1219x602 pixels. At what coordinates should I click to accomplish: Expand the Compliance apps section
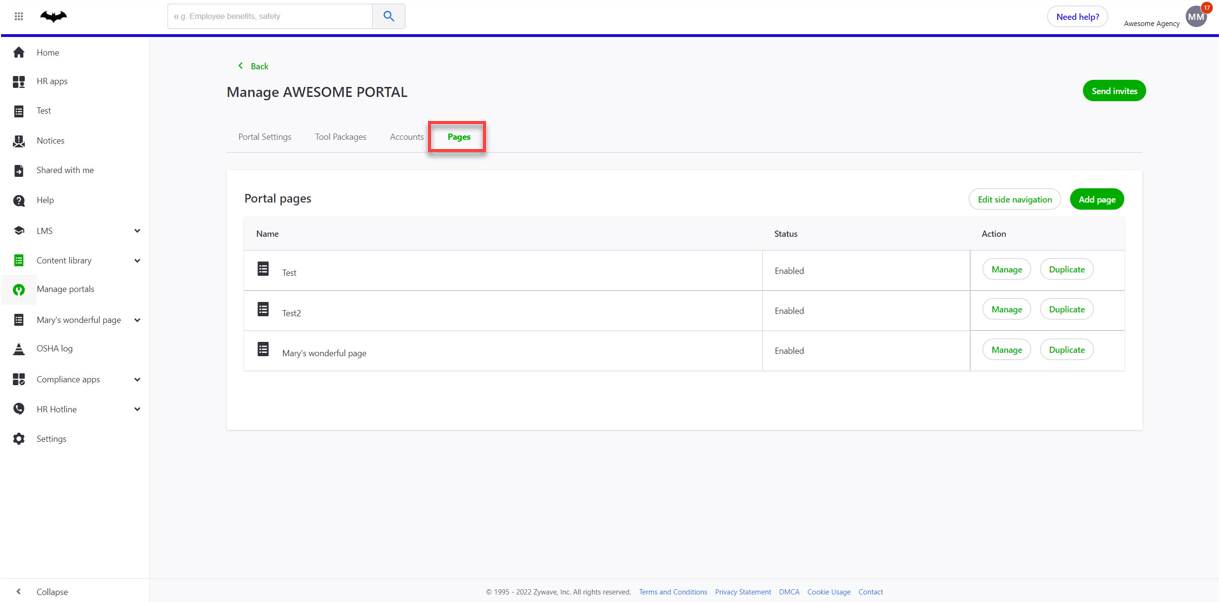(137, 379)
